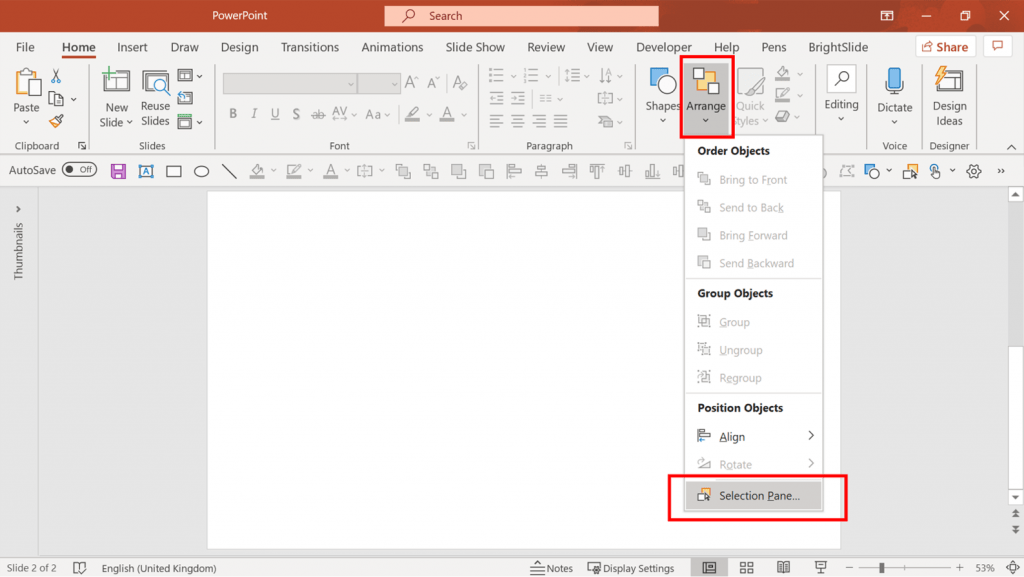The image size is (1024, 577).
Task: Click the spell check book icon in status bar
Action: pyautogui.click(x=80, y=568)
